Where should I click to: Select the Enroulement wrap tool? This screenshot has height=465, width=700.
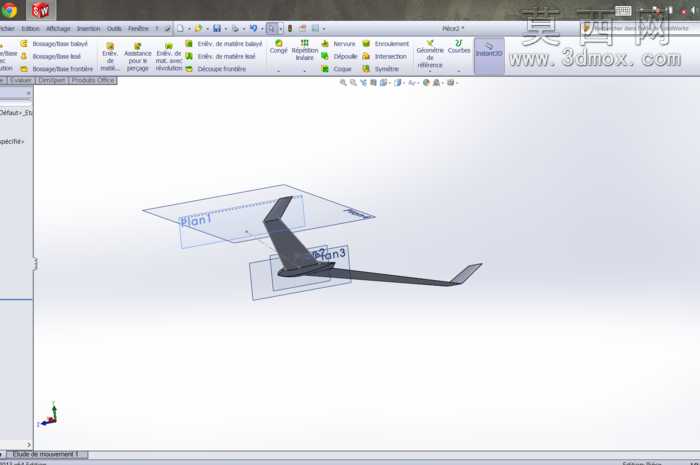tap(386, 44)
